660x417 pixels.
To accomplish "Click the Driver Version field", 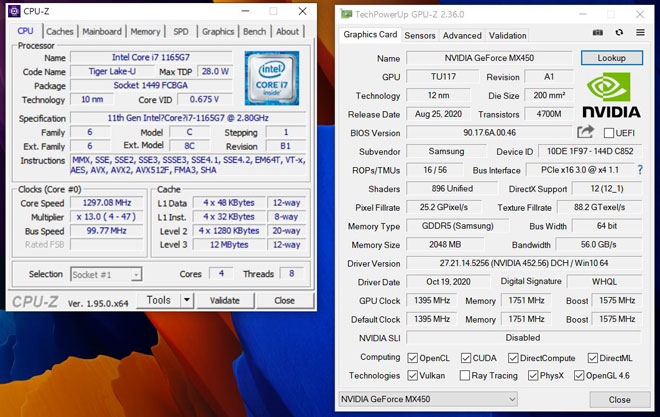I will tap(524, 263).
